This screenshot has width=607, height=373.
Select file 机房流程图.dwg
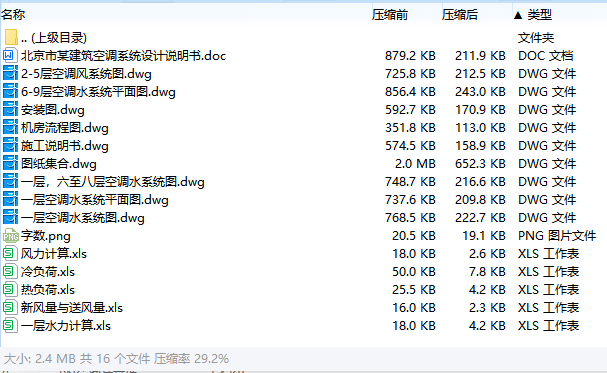(64, 128)
